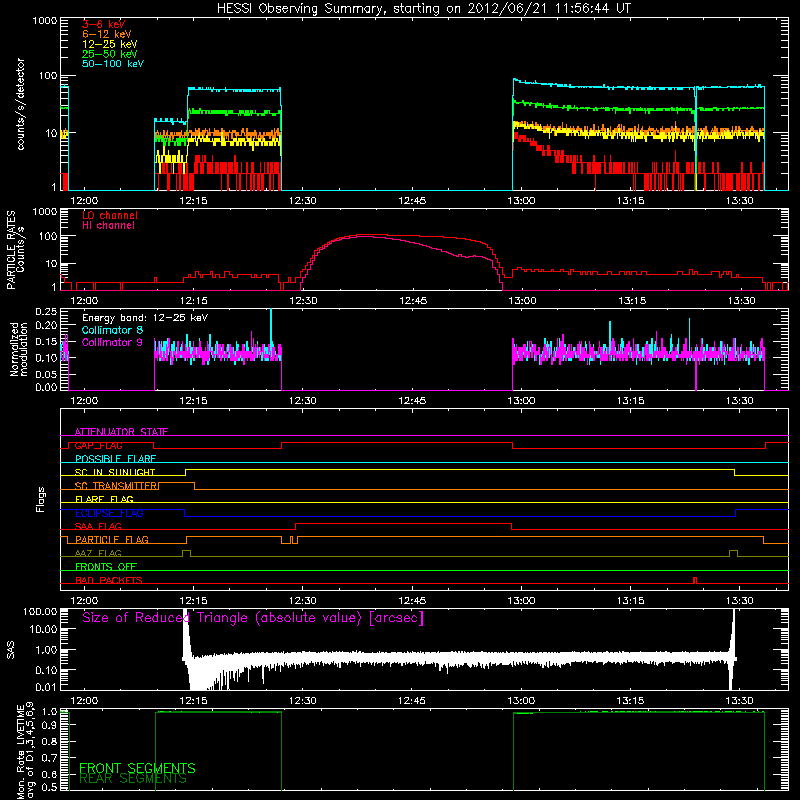Select the 'REAR SEGMENTS' legend label
This screenshot has width=800, height=800.
tap(133, 779)
